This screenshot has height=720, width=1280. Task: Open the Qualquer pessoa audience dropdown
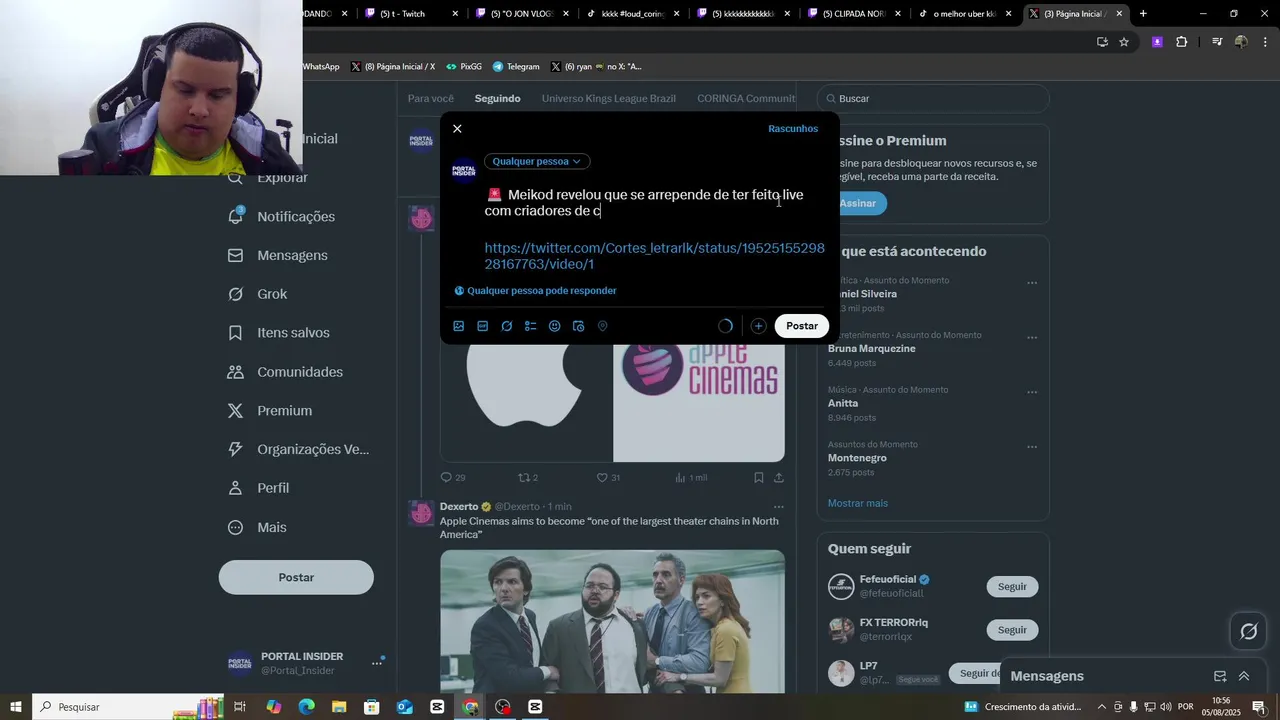click(537, 161)
